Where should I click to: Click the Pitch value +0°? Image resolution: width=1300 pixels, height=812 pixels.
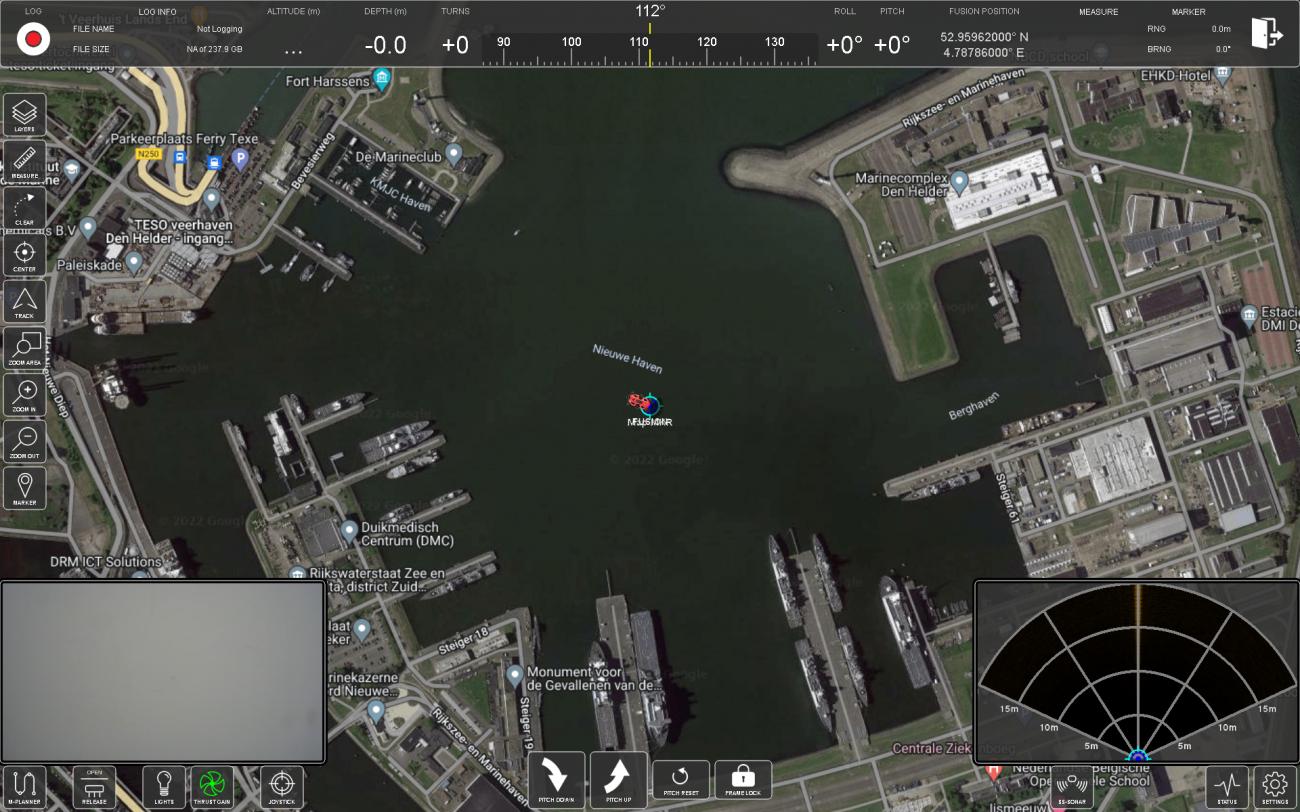[x=892, y=45]
